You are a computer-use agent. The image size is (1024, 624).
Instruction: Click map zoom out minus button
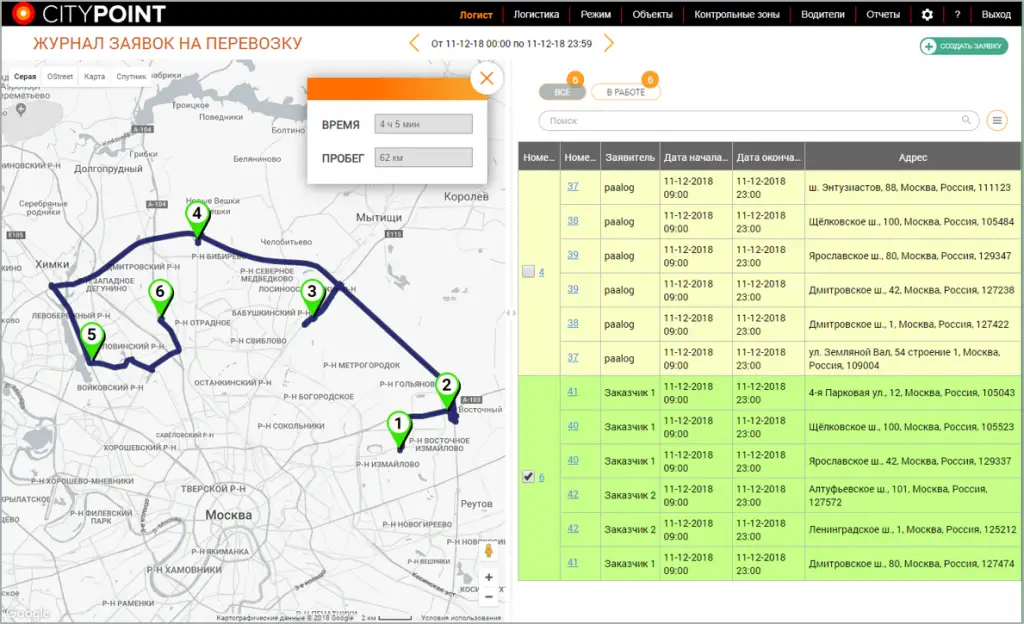(x=488, y=597)
